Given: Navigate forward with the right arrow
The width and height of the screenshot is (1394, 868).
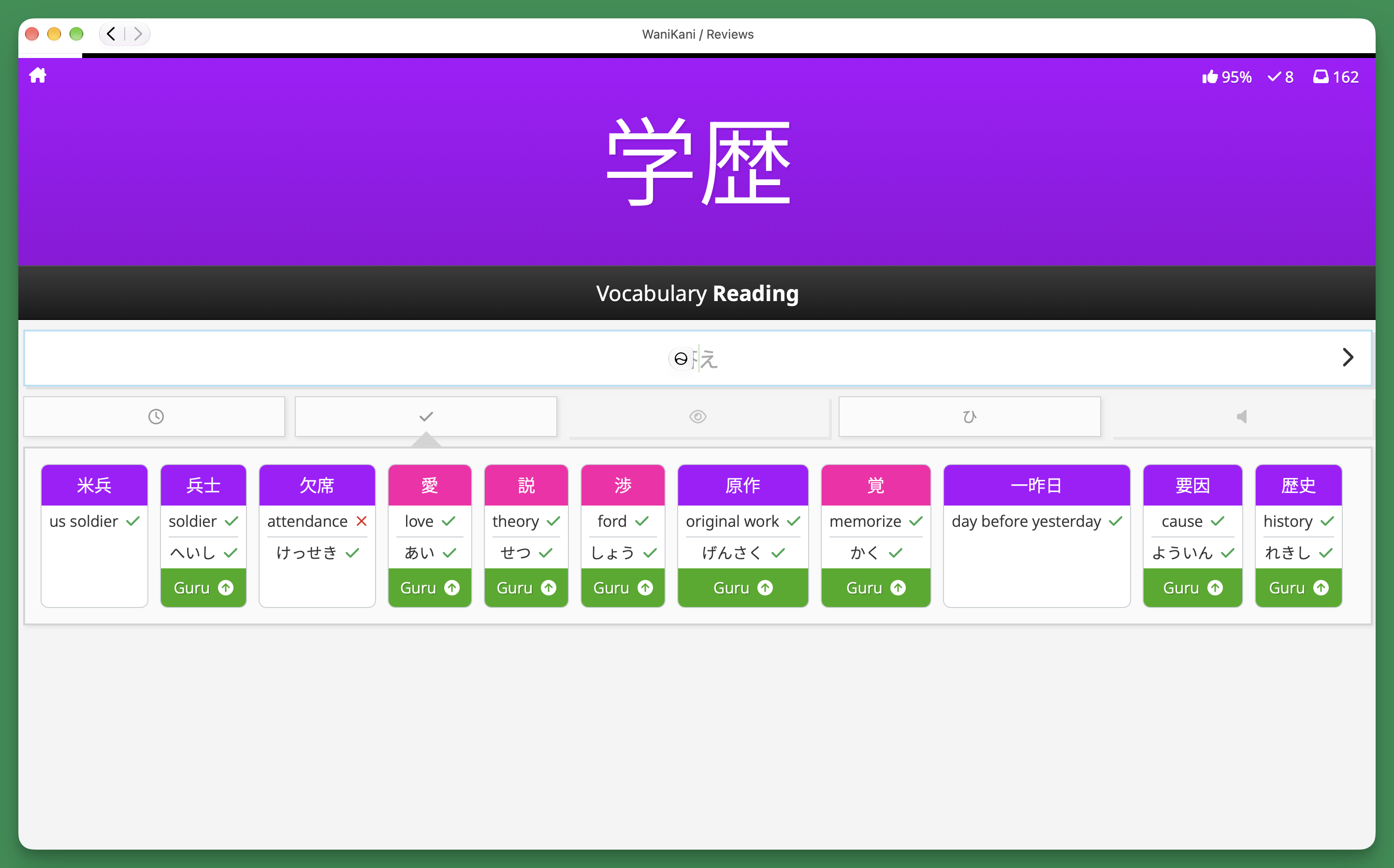Looking at the screenshot, I should [137, 34].
